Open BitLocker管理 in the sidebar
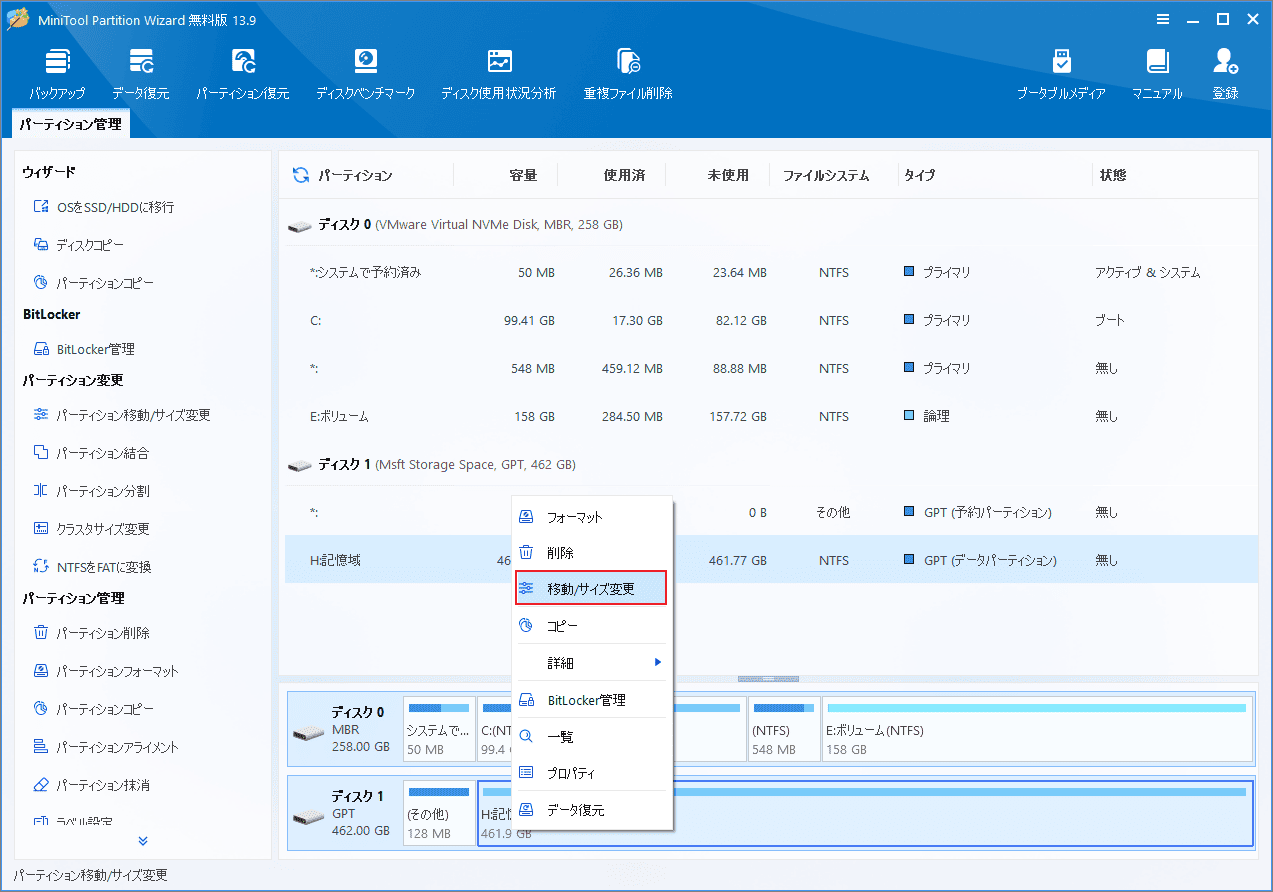The height and width of the screenshot is (892, 1273). point(84,349)
